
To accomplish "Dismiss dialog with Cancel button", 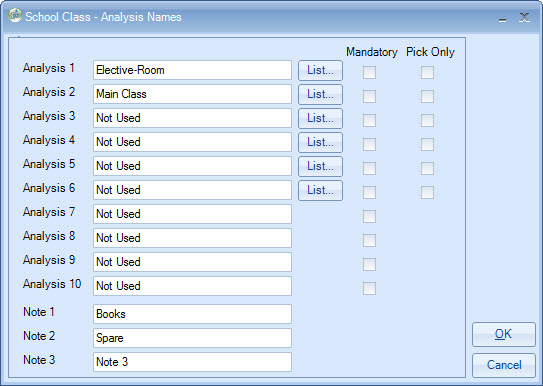I will point(504,365).
